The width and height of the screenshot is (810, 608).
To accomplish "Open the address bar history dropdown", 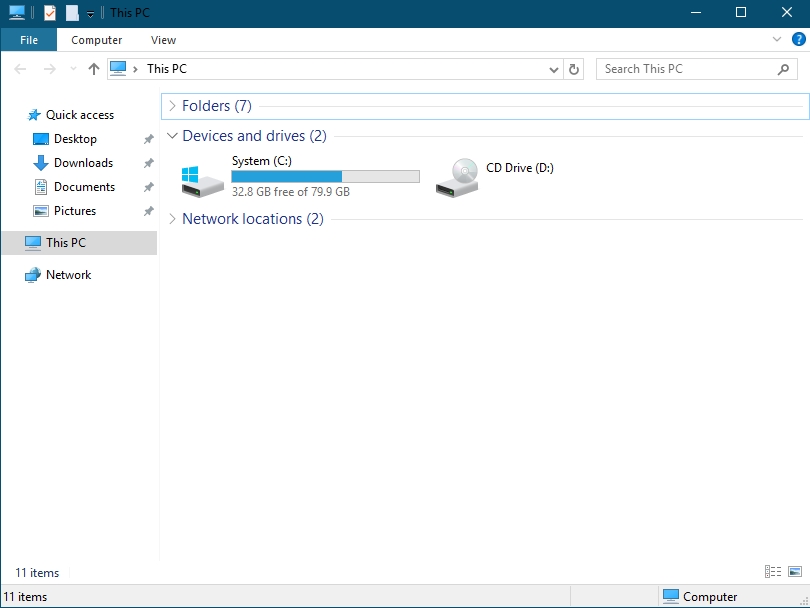I will tap(553, 69).
